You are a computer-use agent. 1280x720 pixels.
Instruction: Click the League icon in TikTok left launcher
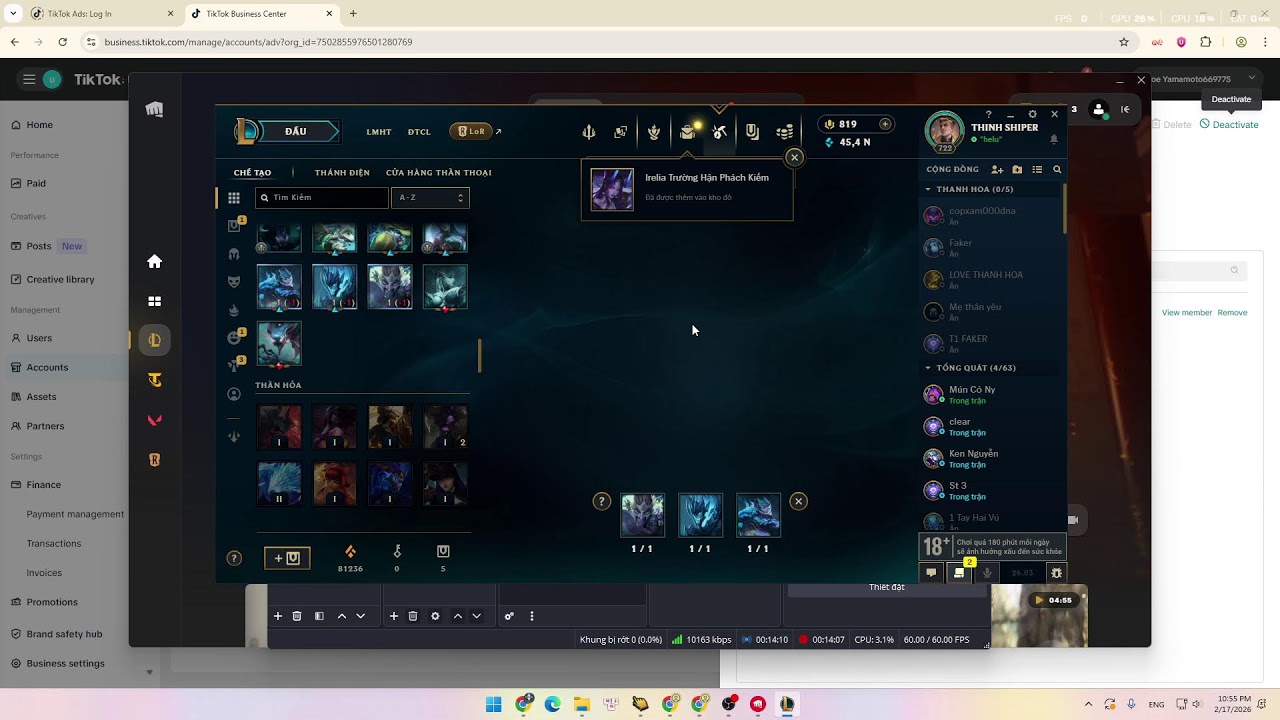154,340
